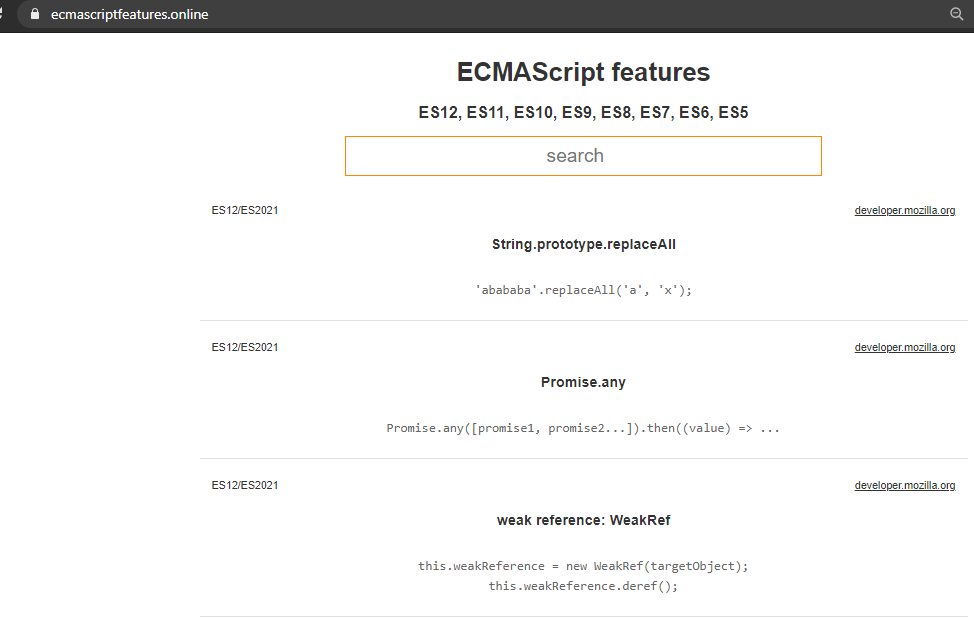The height and width of the screenshot is (619, 974).
Task: Click the ES12/ES2021 label on the replaceAll card
Action: (x=244, y=210)
